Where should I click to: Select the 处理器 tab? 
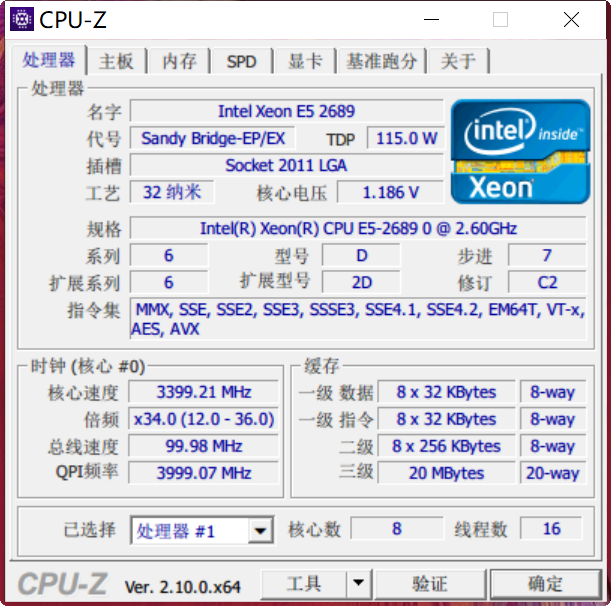[49, 60]
